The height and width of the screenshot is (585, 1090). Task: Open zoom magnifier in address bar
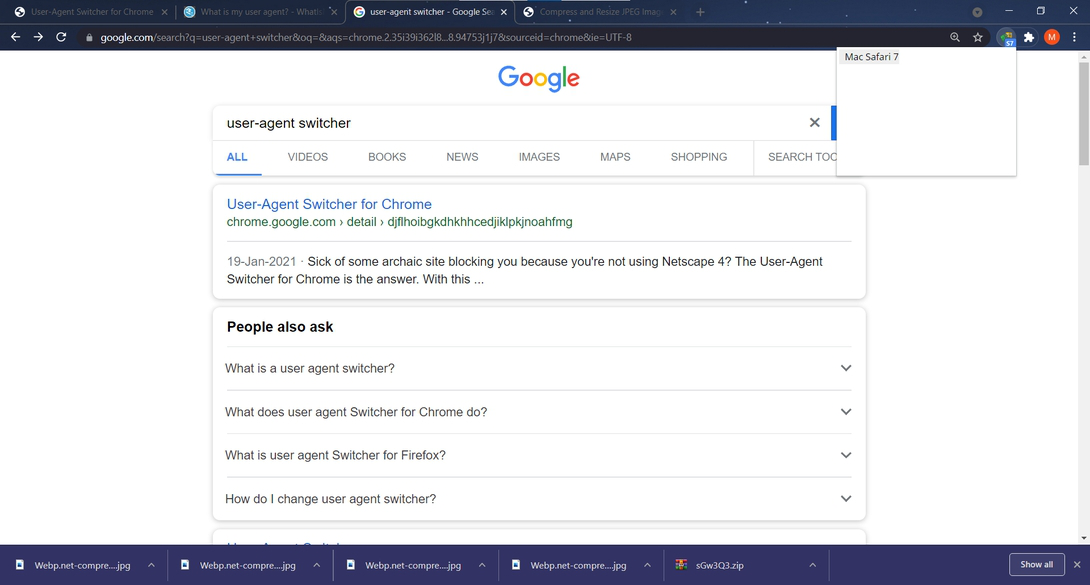click(x=954, y=38)
